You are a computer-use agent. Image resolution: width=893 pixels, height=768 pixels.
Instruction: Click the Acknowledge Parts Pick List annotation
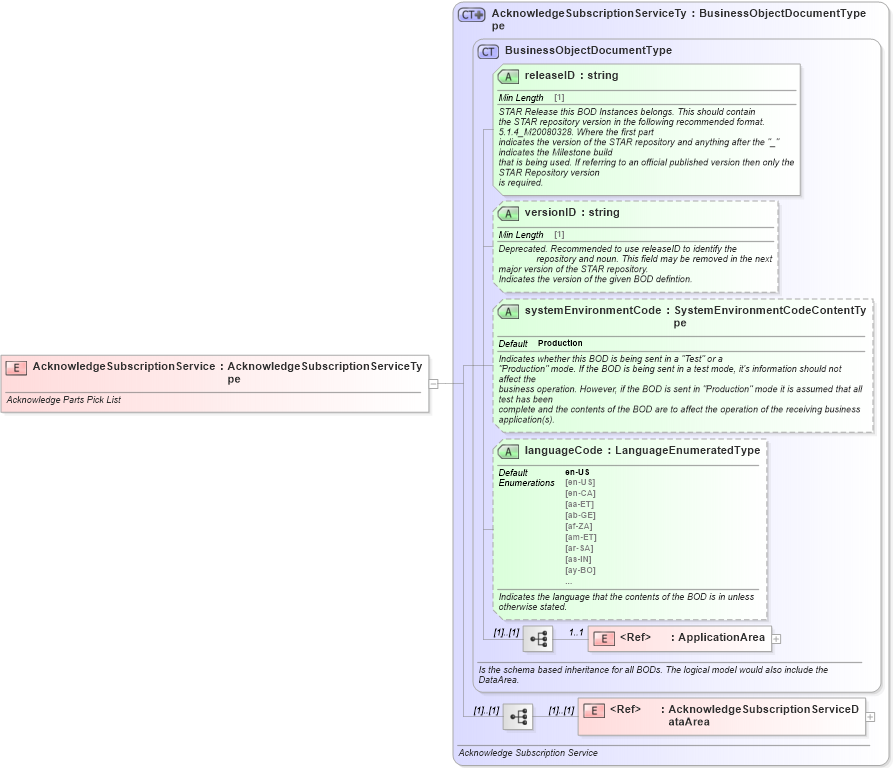tap(63, 399)
